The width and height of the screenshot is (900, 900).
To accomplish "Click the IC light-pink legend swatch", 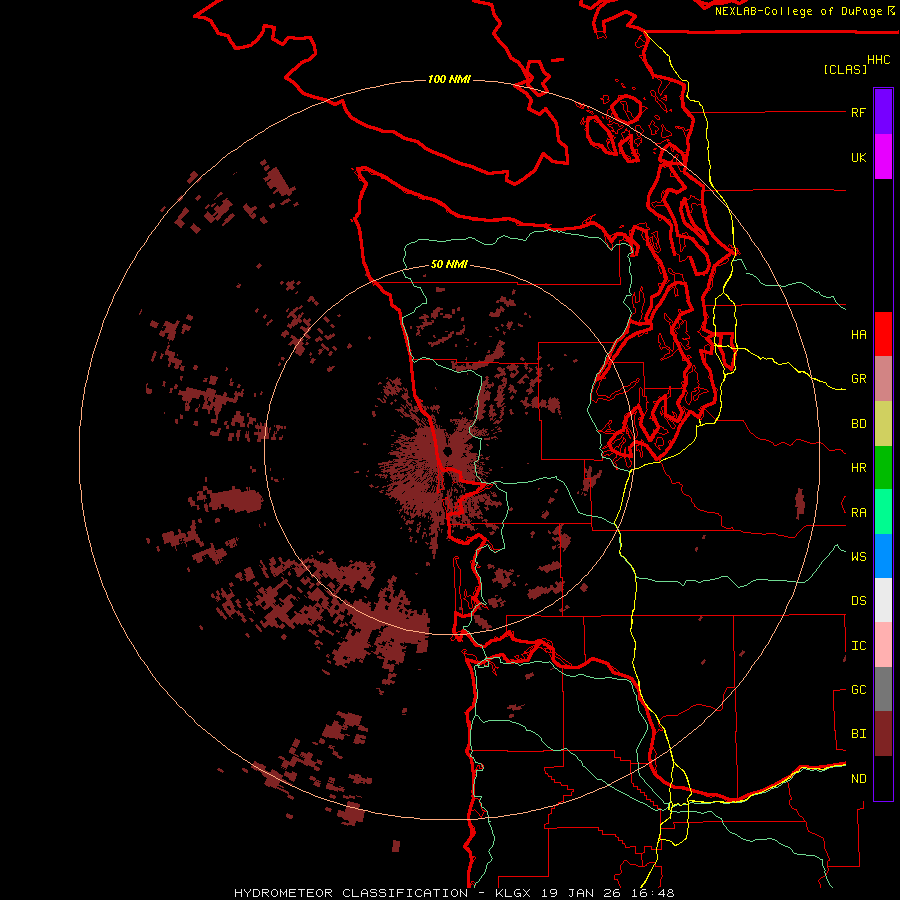I will pyautogui.click(x=883, y=645).
